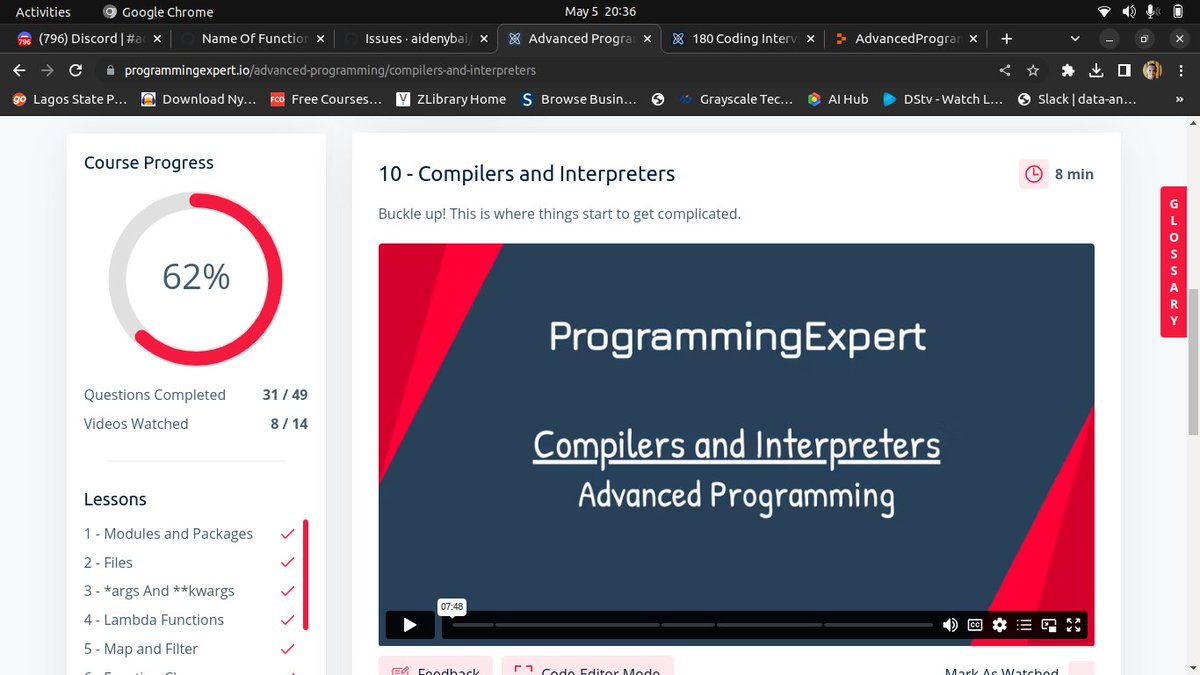Click system volume icon in top bar
Screen dimensions: 1200x675
point(1129,12)
